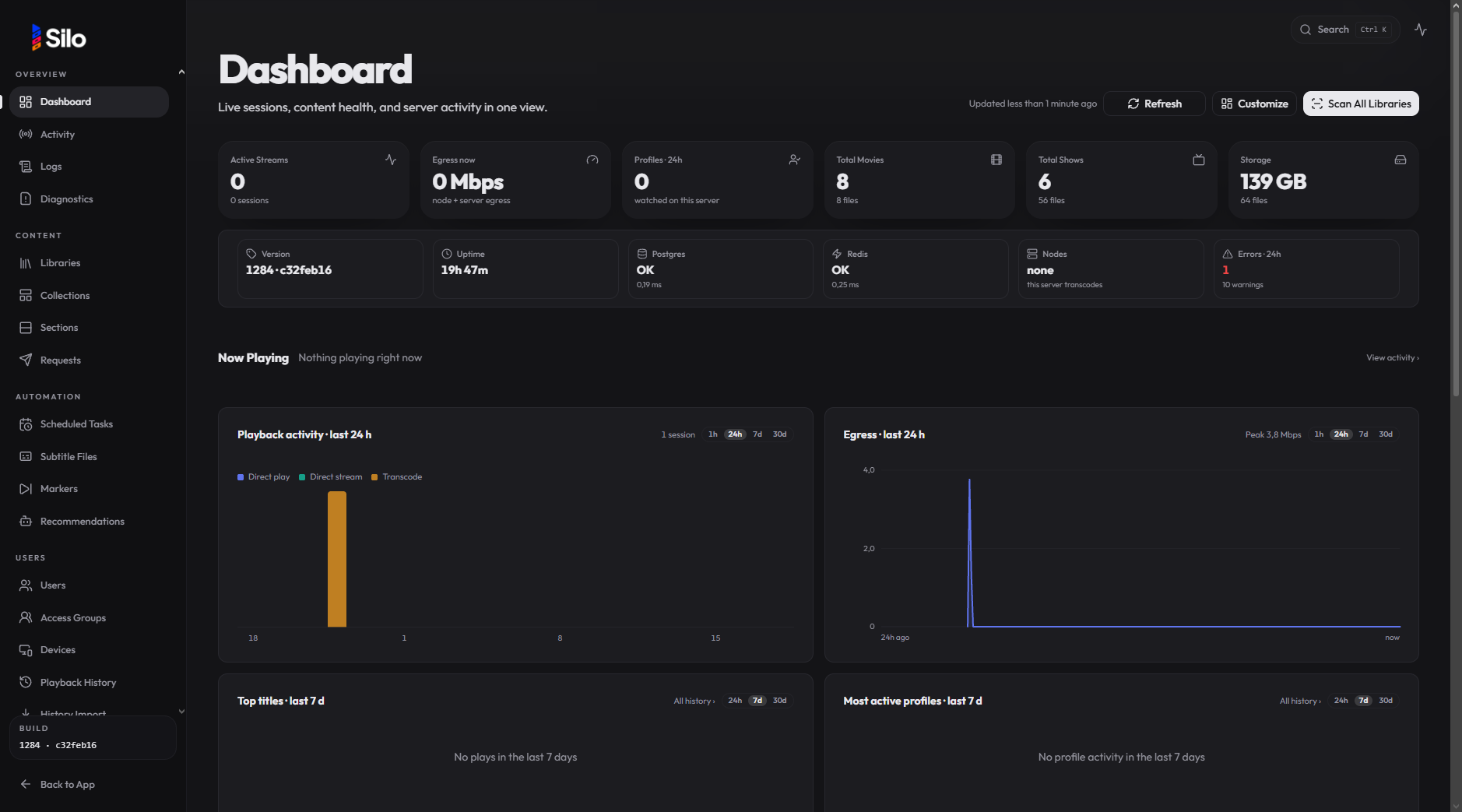The width and height of the screenshot is (1462, 812).
Task: Go Back to App
Action: 58,785
